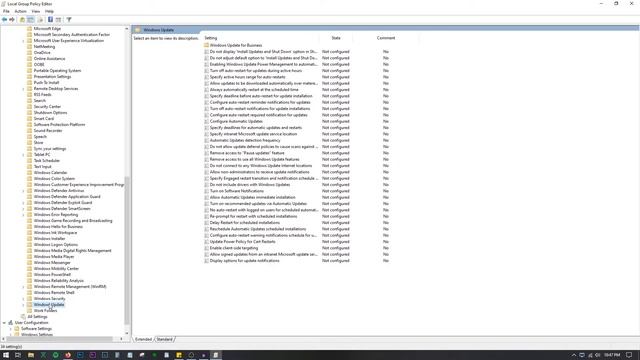The width and height of the screenshot is (640, 360).
Task: Click the Export List toolbar icon
Action: click(40, 20)
